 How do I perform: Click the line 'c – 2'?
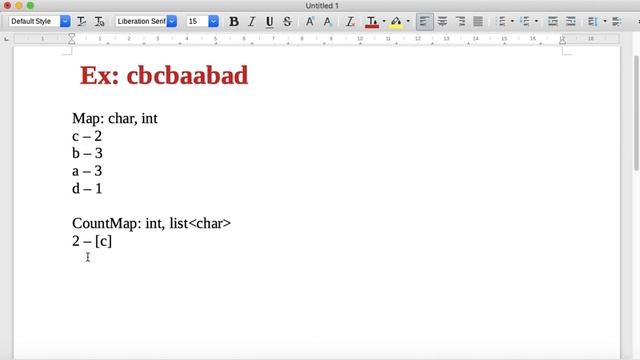(x=87, y=136)
